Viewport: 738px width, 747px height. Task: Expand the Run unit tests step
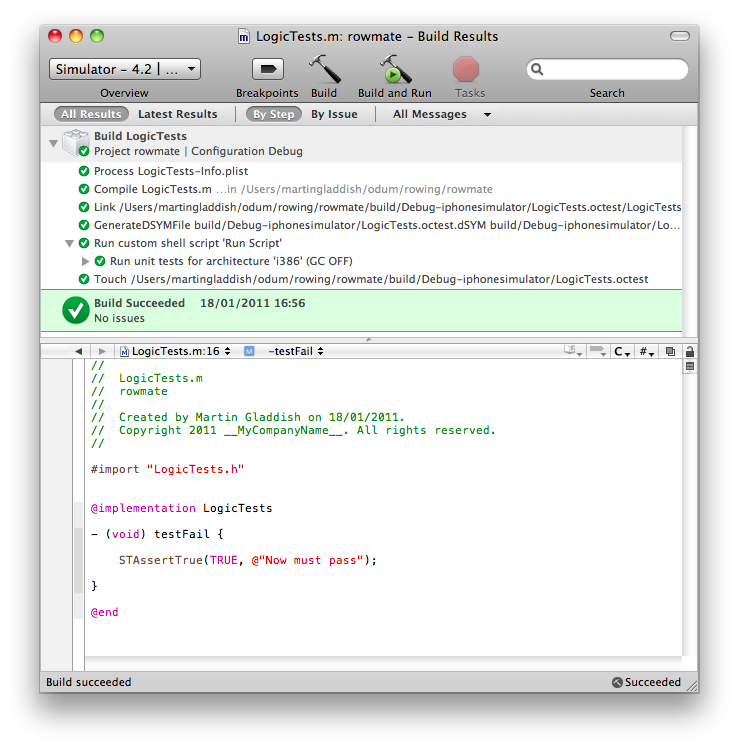point(86,261)
